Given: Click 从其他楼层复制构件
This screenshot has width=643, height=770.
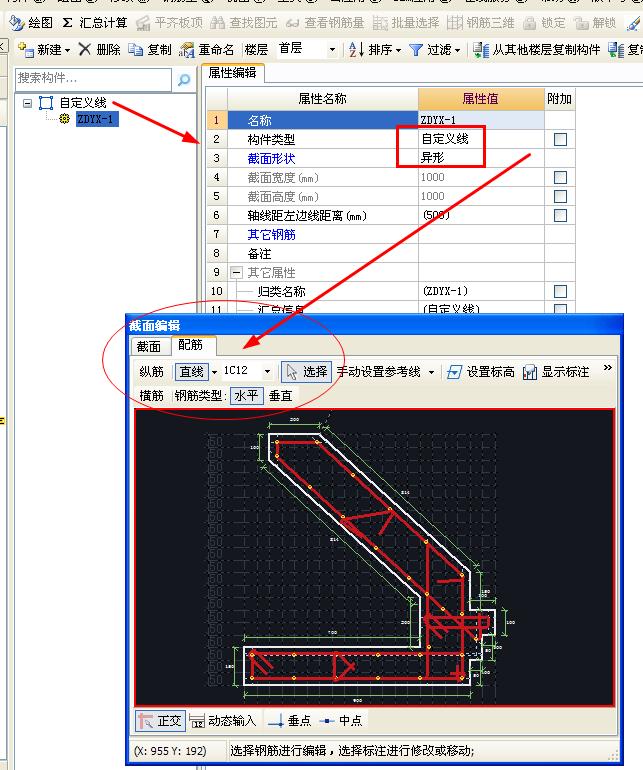Looking at the screenshot, I should pos(536,50).
